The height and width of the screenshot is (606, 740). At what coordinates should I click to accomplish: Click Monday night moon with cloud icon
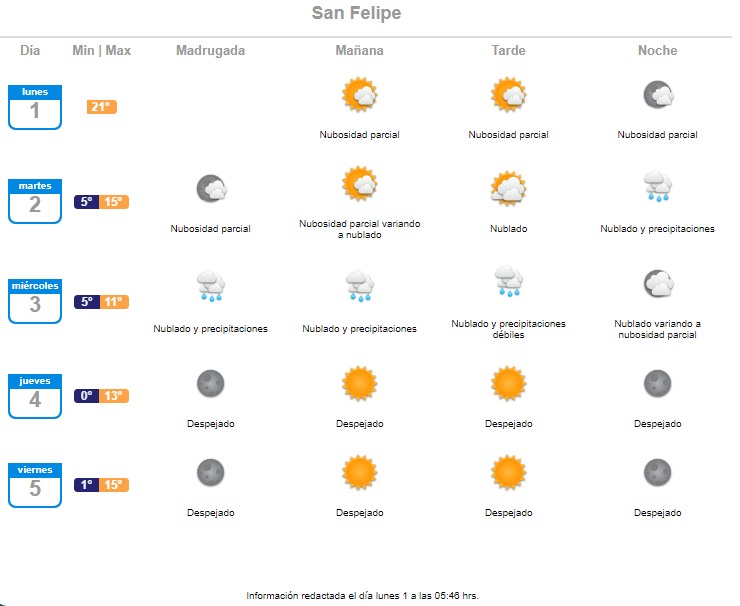click(658, 95)
